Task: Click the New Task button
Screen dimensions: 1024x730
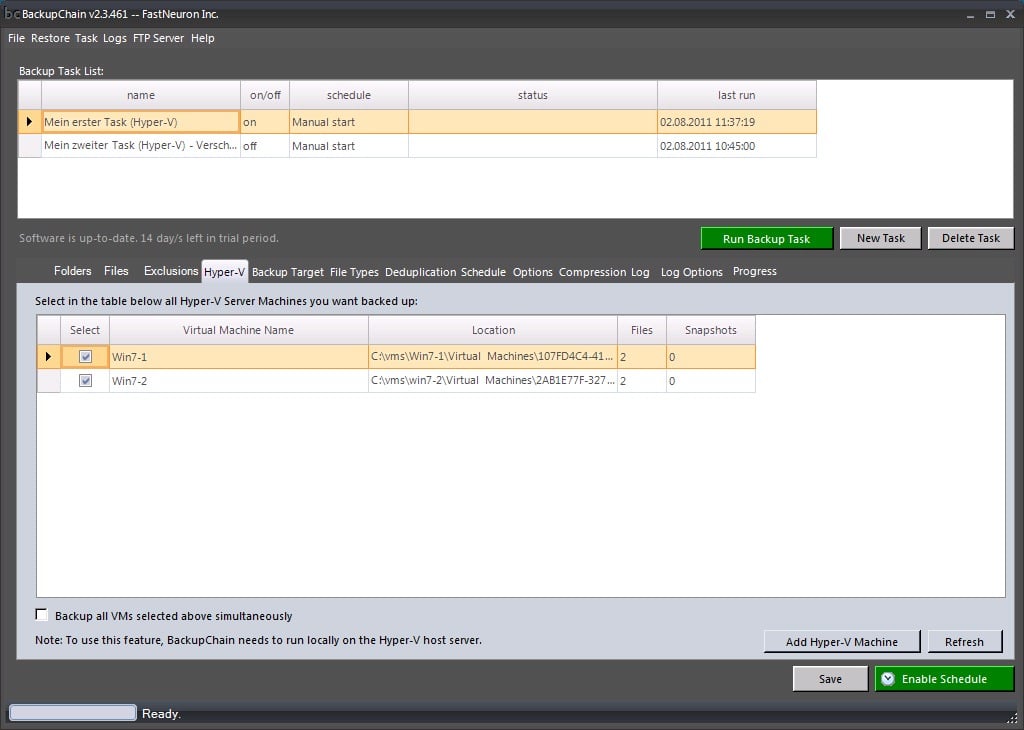Action: pos(880,238)
